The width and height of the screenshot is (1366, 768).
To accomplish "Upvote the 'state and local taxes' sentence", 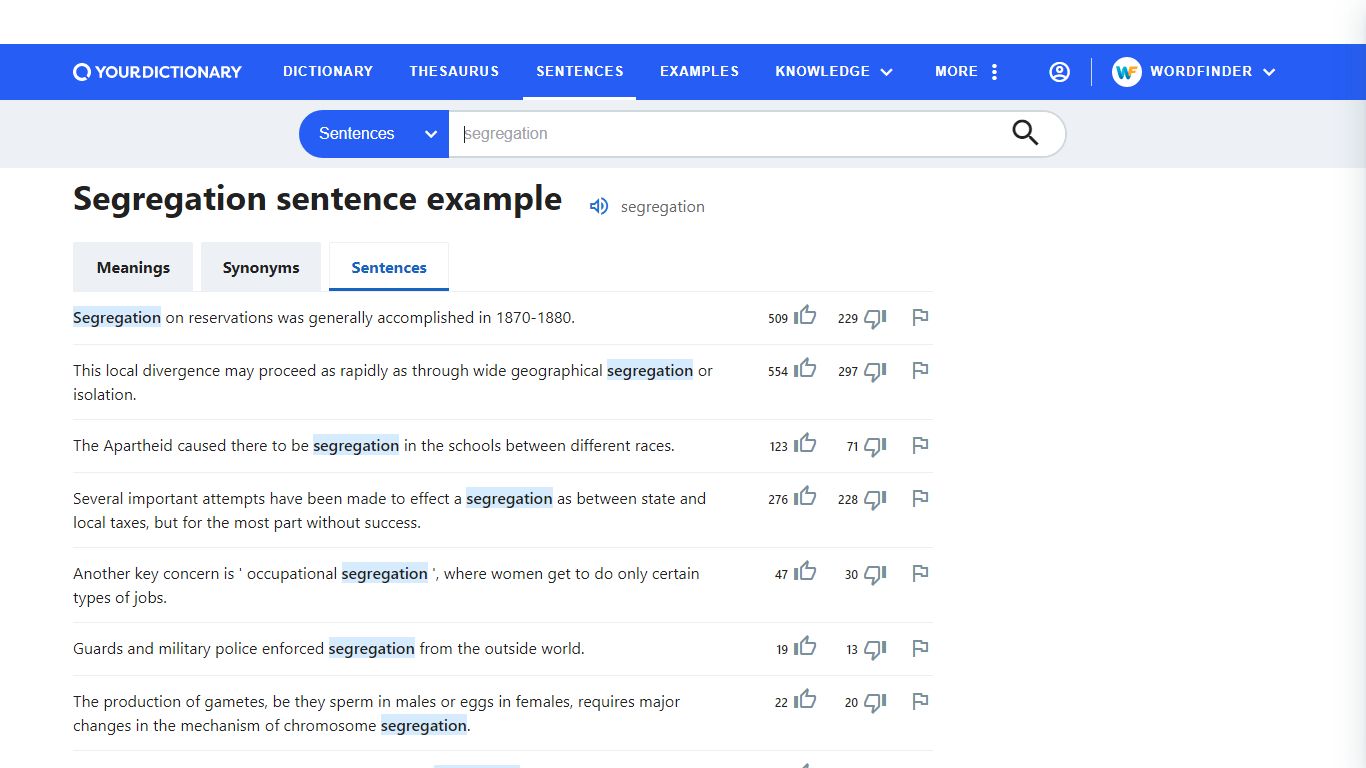I will point(805,497).
